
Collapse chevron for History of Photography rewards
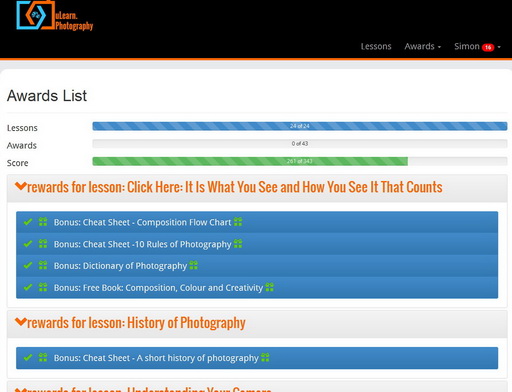pos(21,322)
